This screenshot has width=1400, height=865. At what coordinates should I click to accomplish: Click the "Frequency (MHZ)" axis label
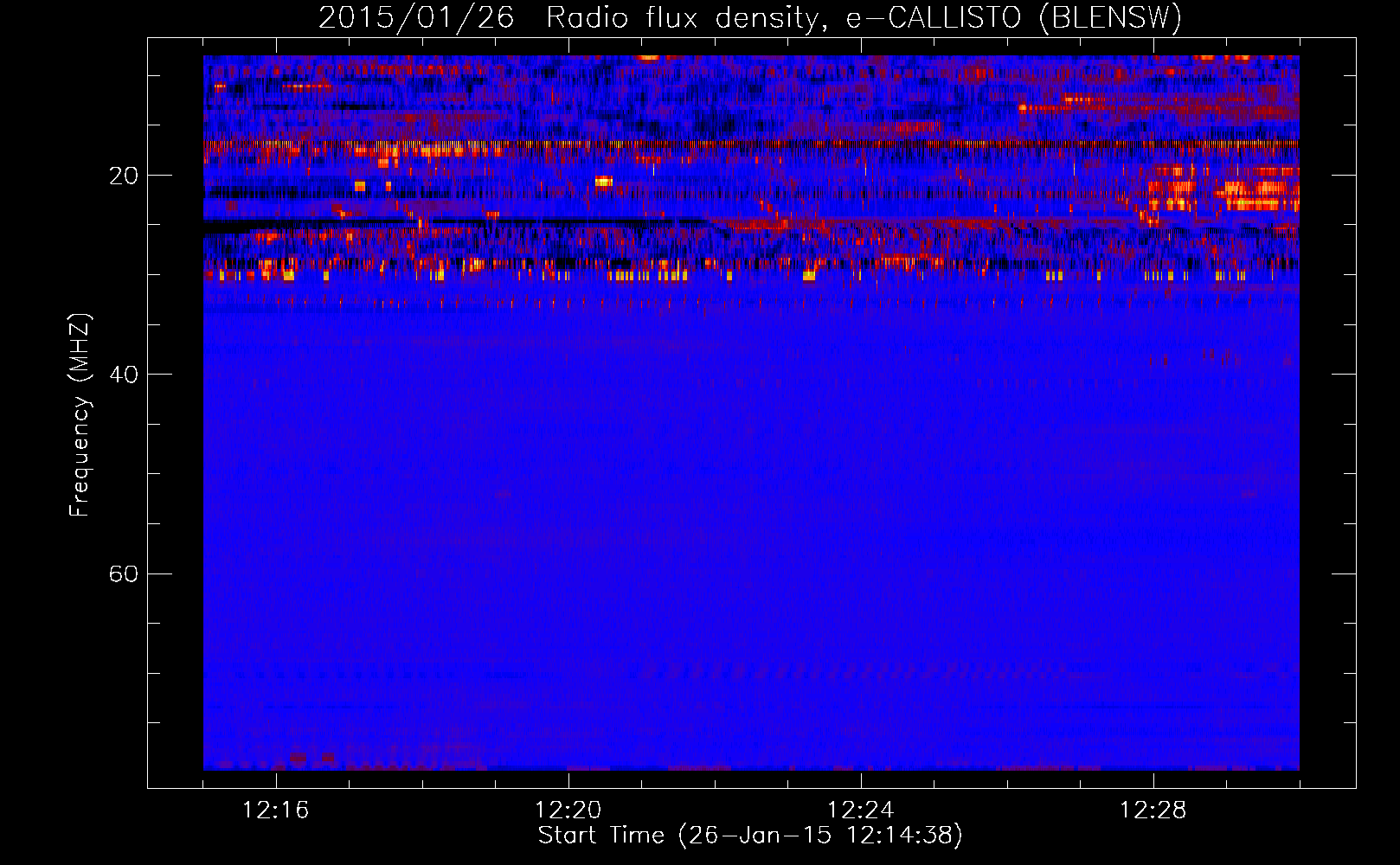pyautogui.click(x=80, y=415)
